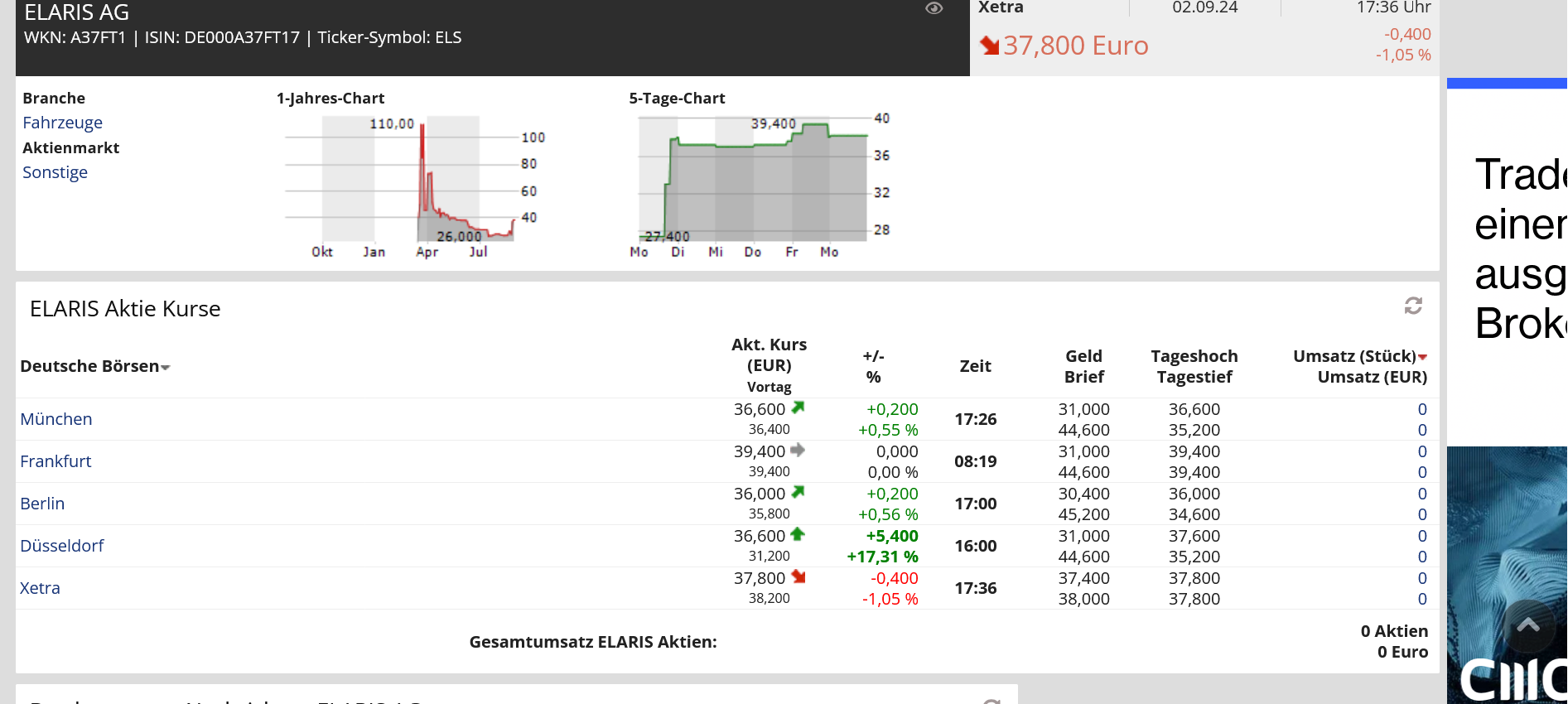Click the refresh icon in ELARIS Aktie Kurse
1568x704 pixels.
click(x=1413, y=306)
